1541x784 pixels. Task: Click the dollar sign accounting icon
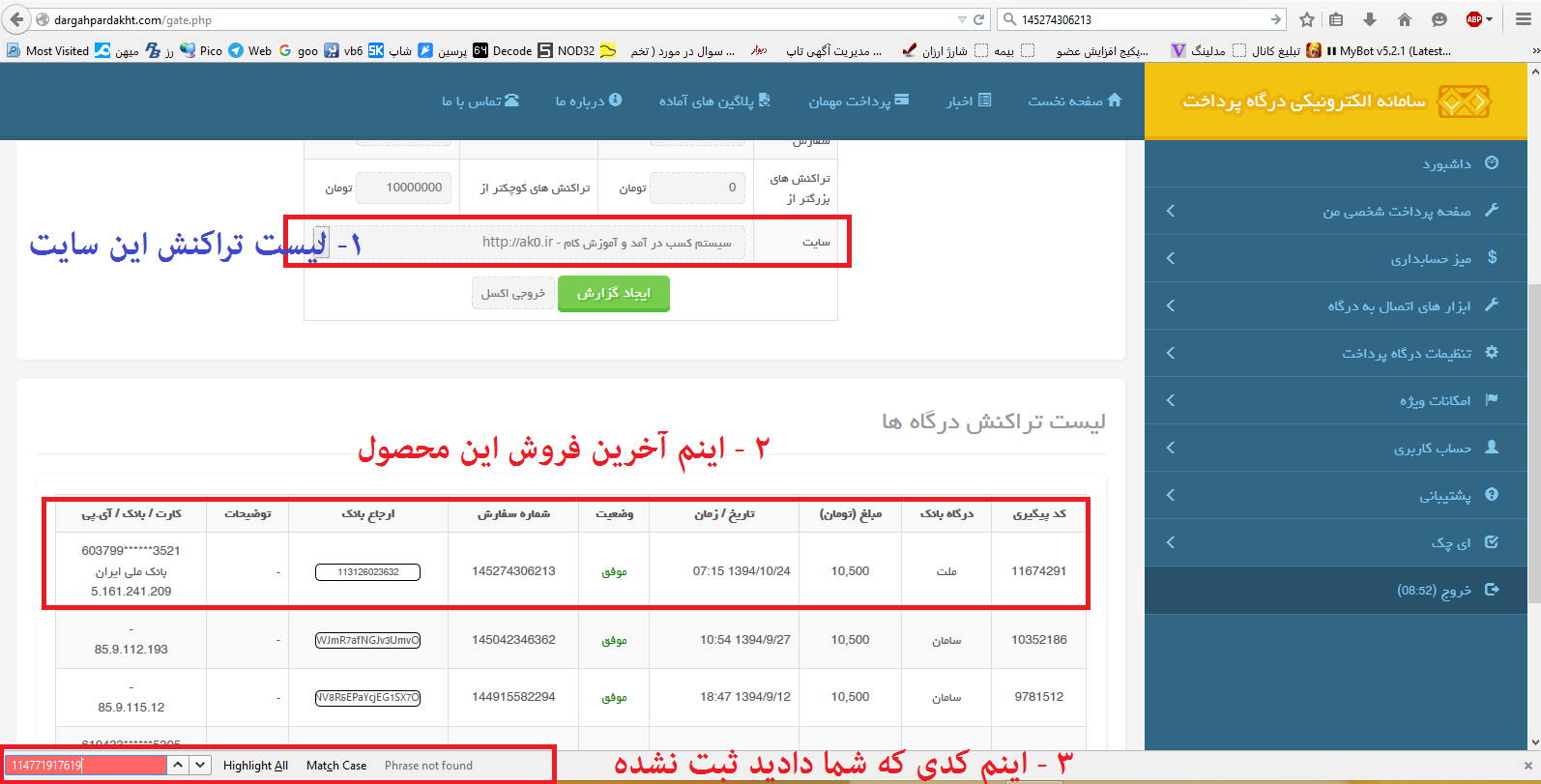[1492, 257]
